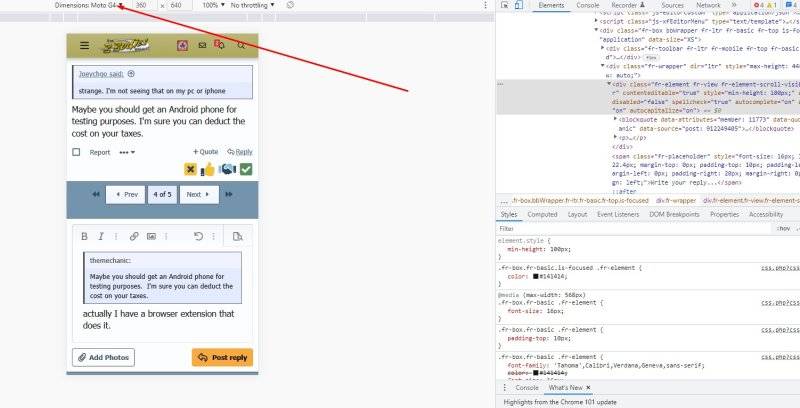The image size is (800, 408).
Task: Open DOM Breakpoints tab
Action: 674,215
